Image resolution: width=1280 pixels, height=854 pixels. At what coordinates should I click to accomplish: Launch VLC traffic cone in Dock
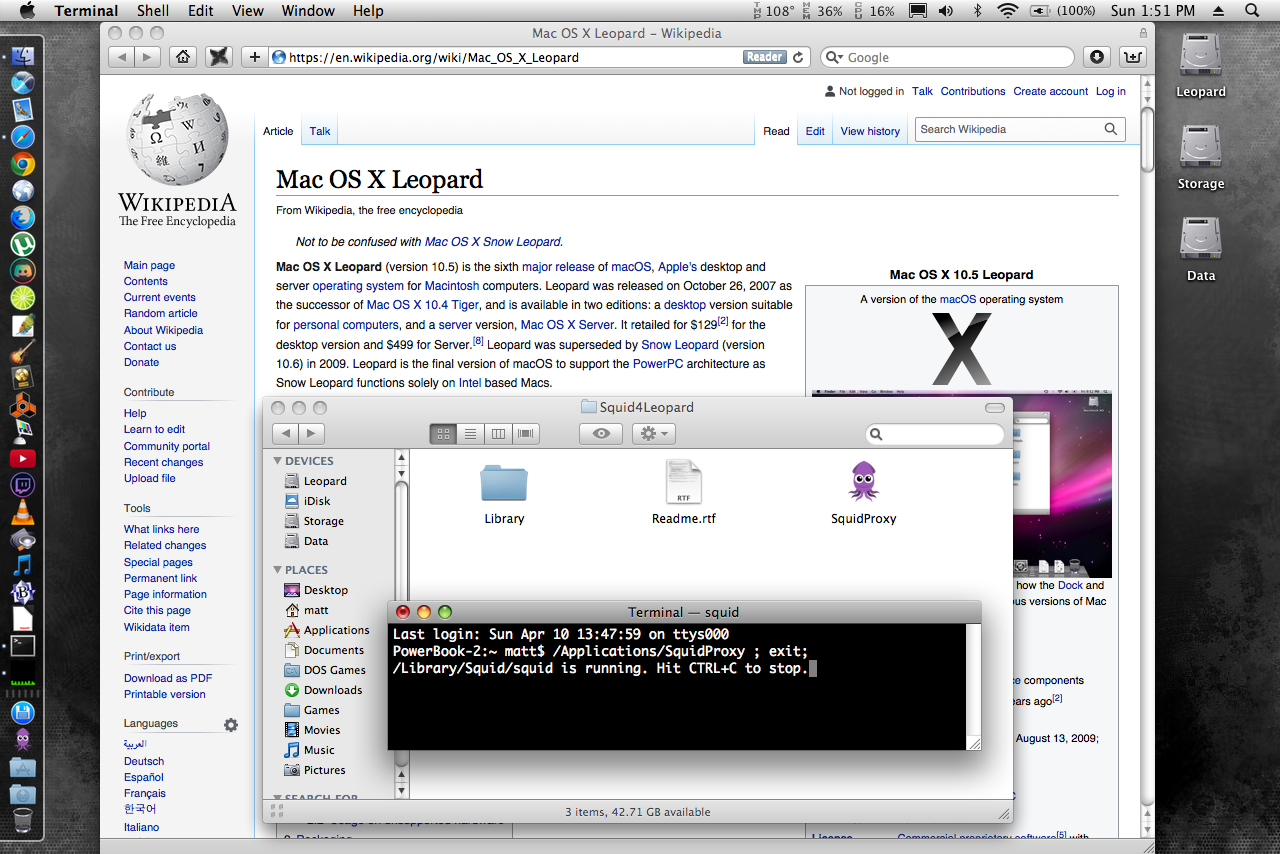point(23,512)
